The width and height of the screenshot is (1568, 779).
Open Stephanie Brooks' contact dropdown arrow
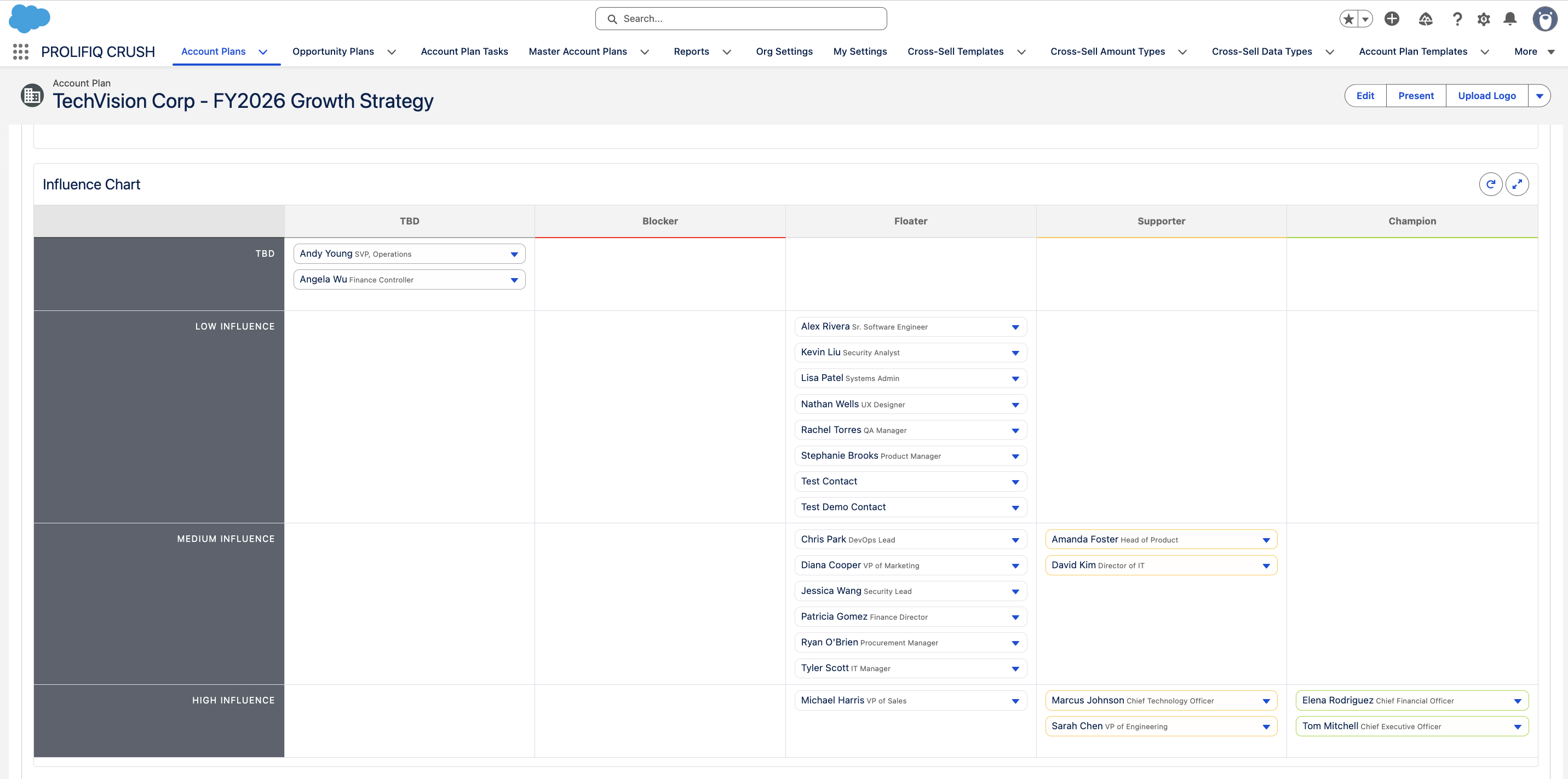tap(1015, 457)
